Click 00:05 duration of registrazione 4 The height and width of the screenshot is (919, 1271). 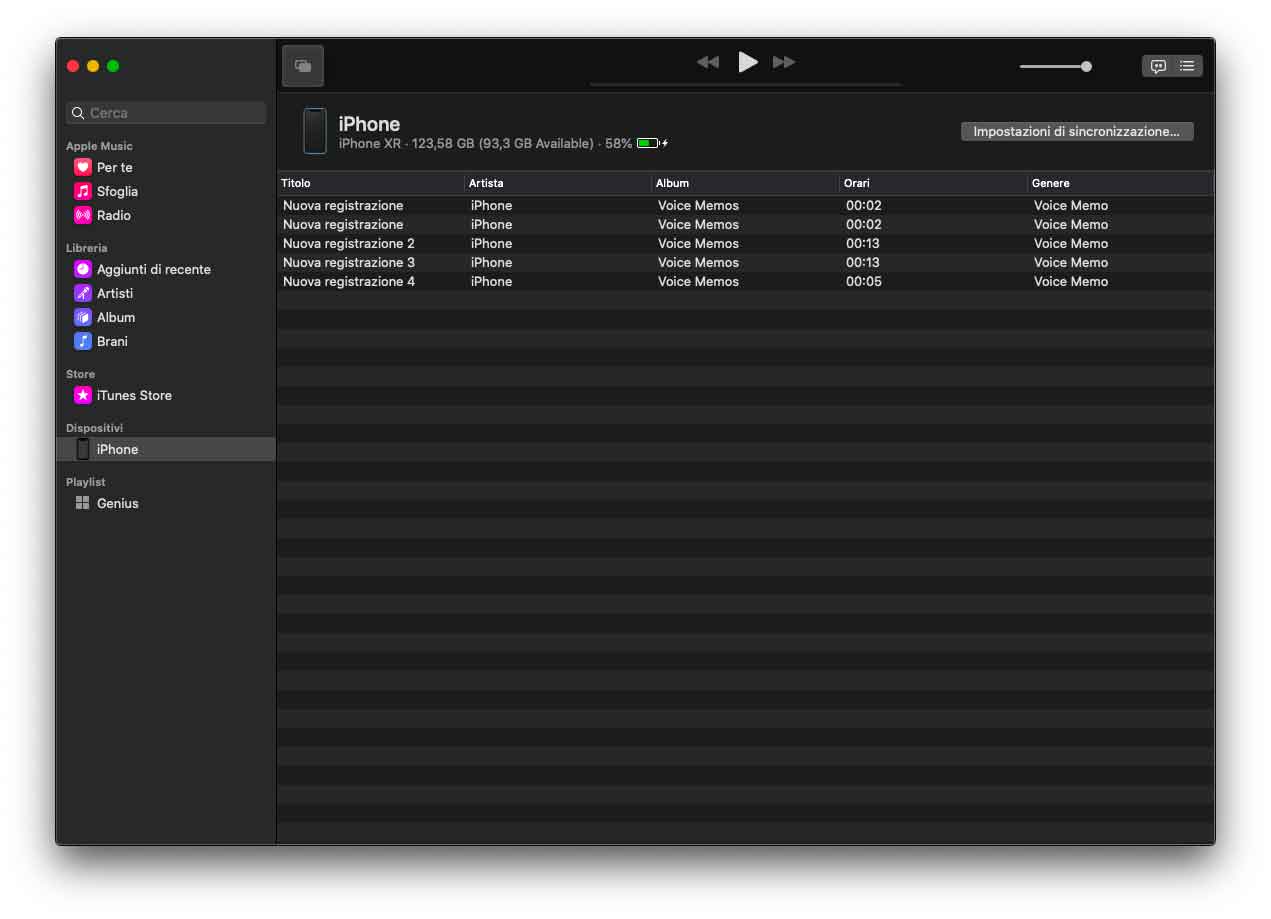point(864,281)
